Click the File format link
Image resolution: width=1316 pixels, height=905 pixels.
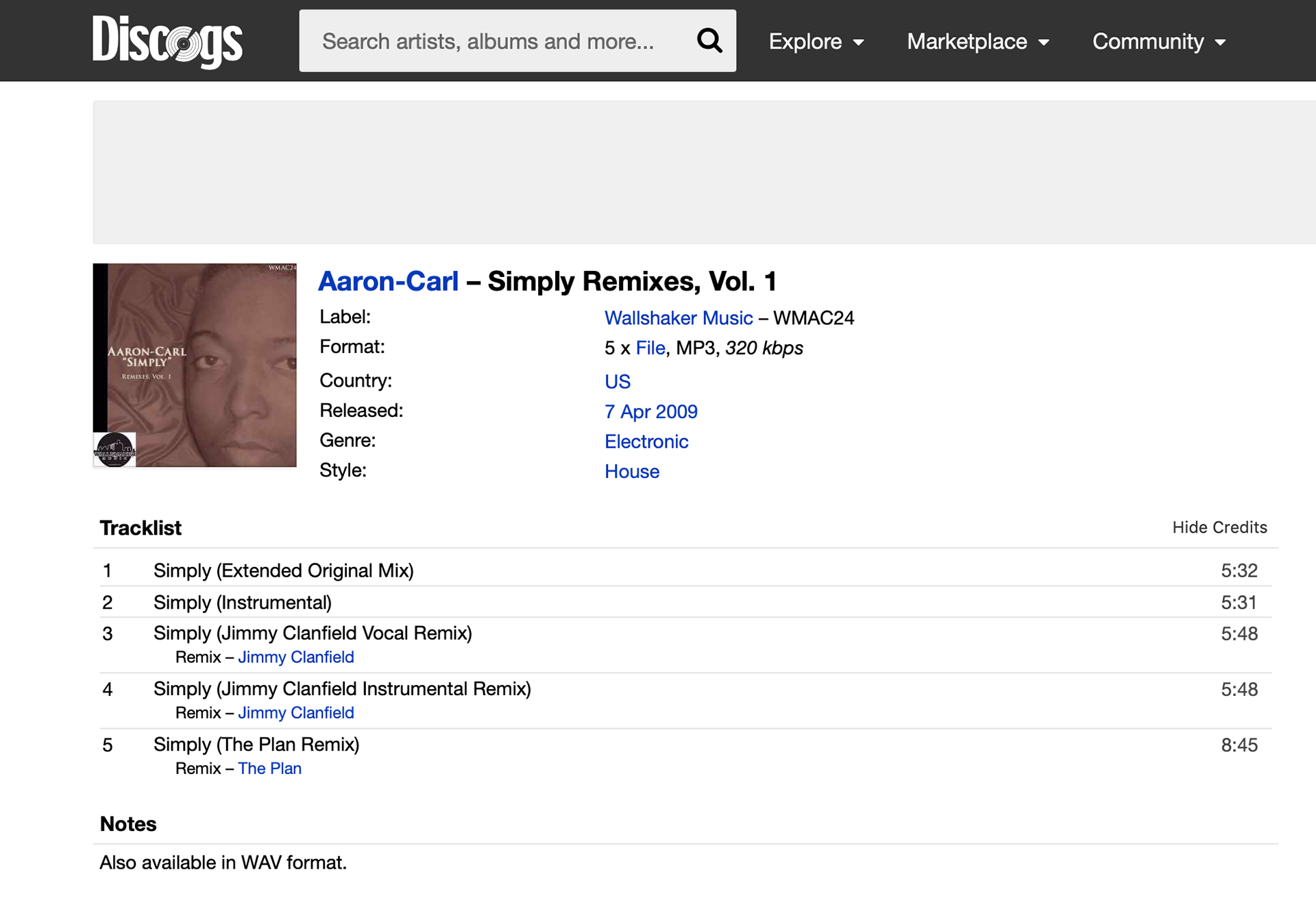pos(650,348)
